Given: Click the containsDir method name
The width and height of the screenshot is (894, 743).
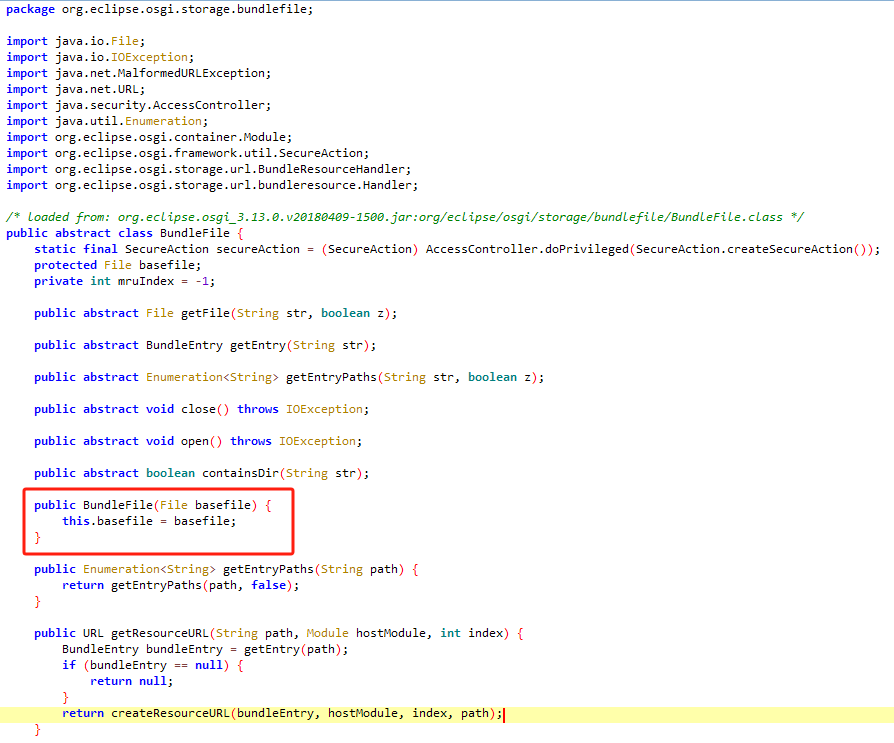Looking at the screenshot, I should [240, 472].
